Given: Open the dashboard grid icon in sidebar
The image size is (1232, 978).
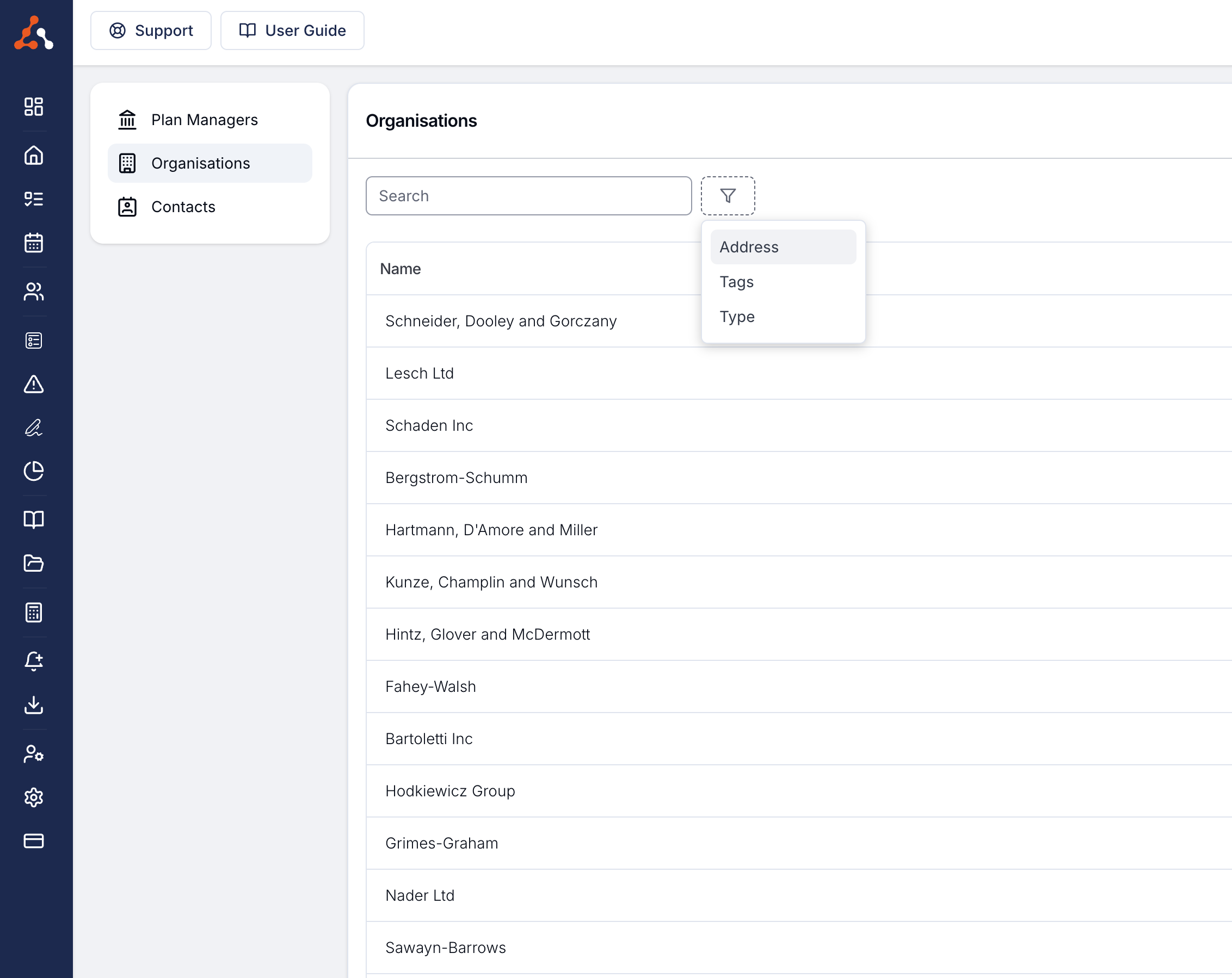Looking at the screenshot, I should pos(34,106).
